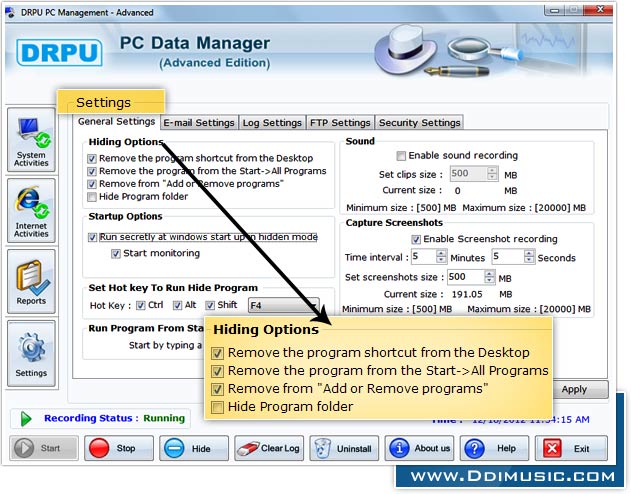This screenshot has width=631, height=494.
Task: Open About us information
Action: [x=419, y=448]
